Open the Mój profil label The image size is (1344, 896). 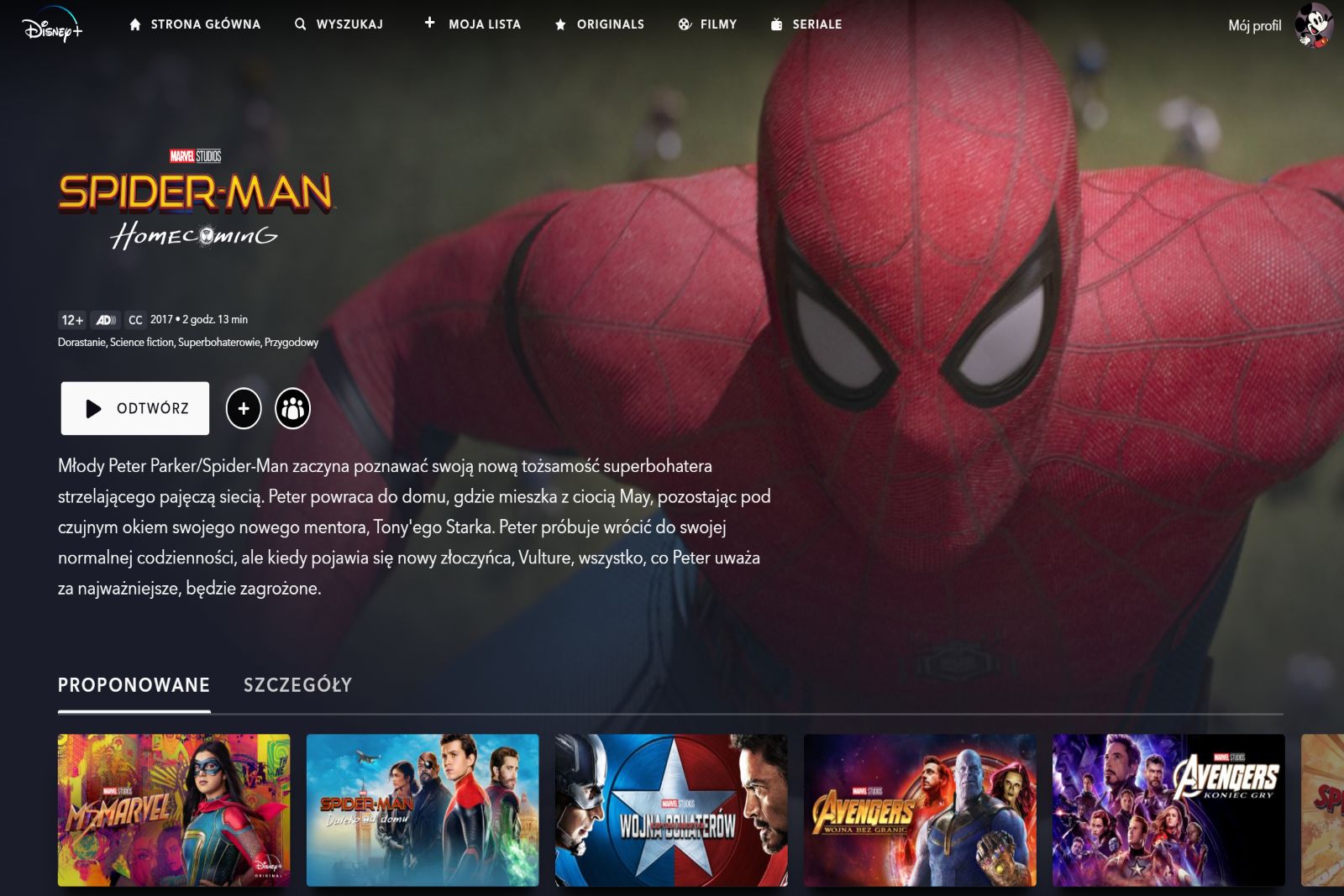click(1255, 25)
